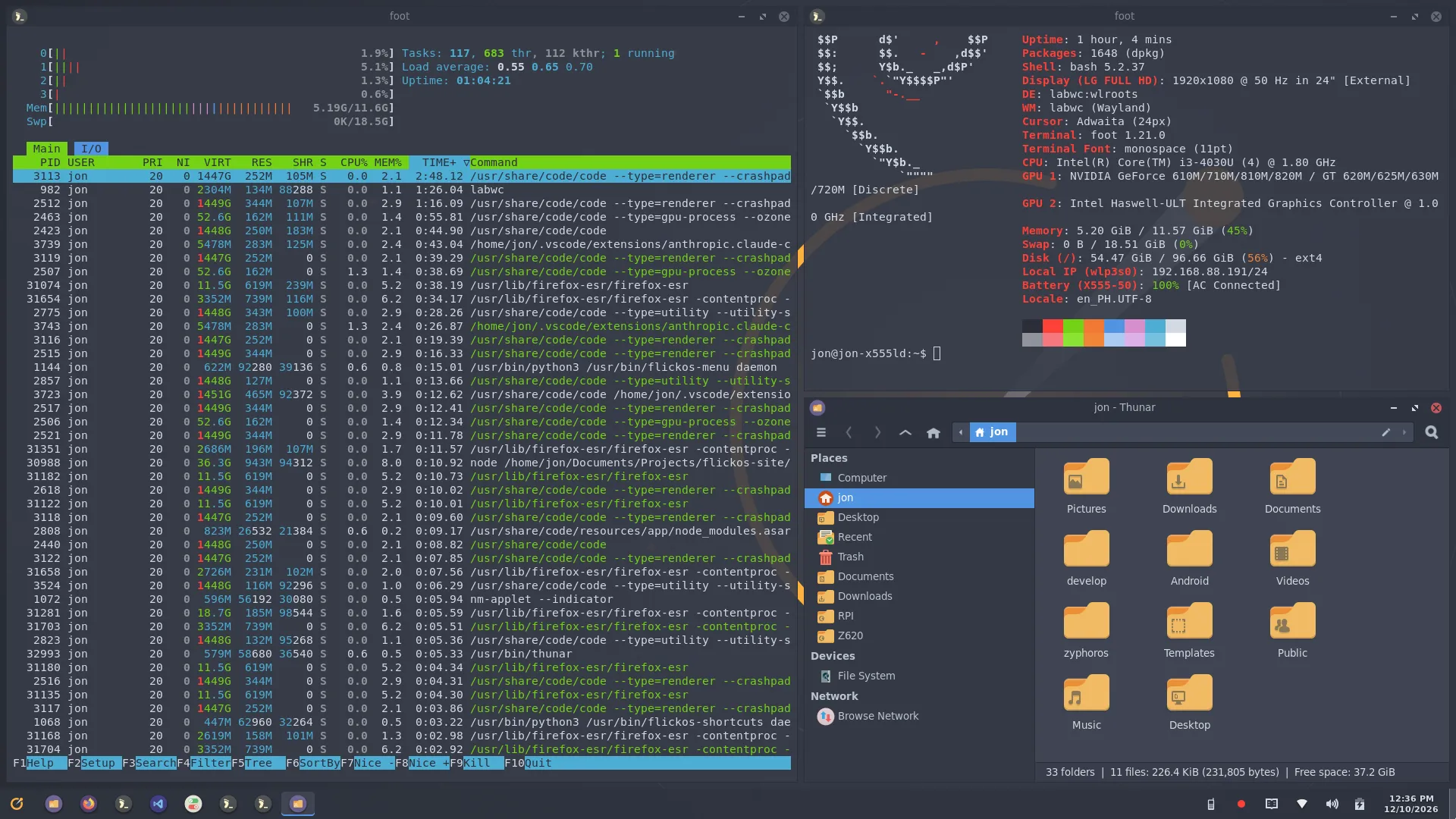
Task: Launch Firefox from the taskbar
Action: (89, 803)
